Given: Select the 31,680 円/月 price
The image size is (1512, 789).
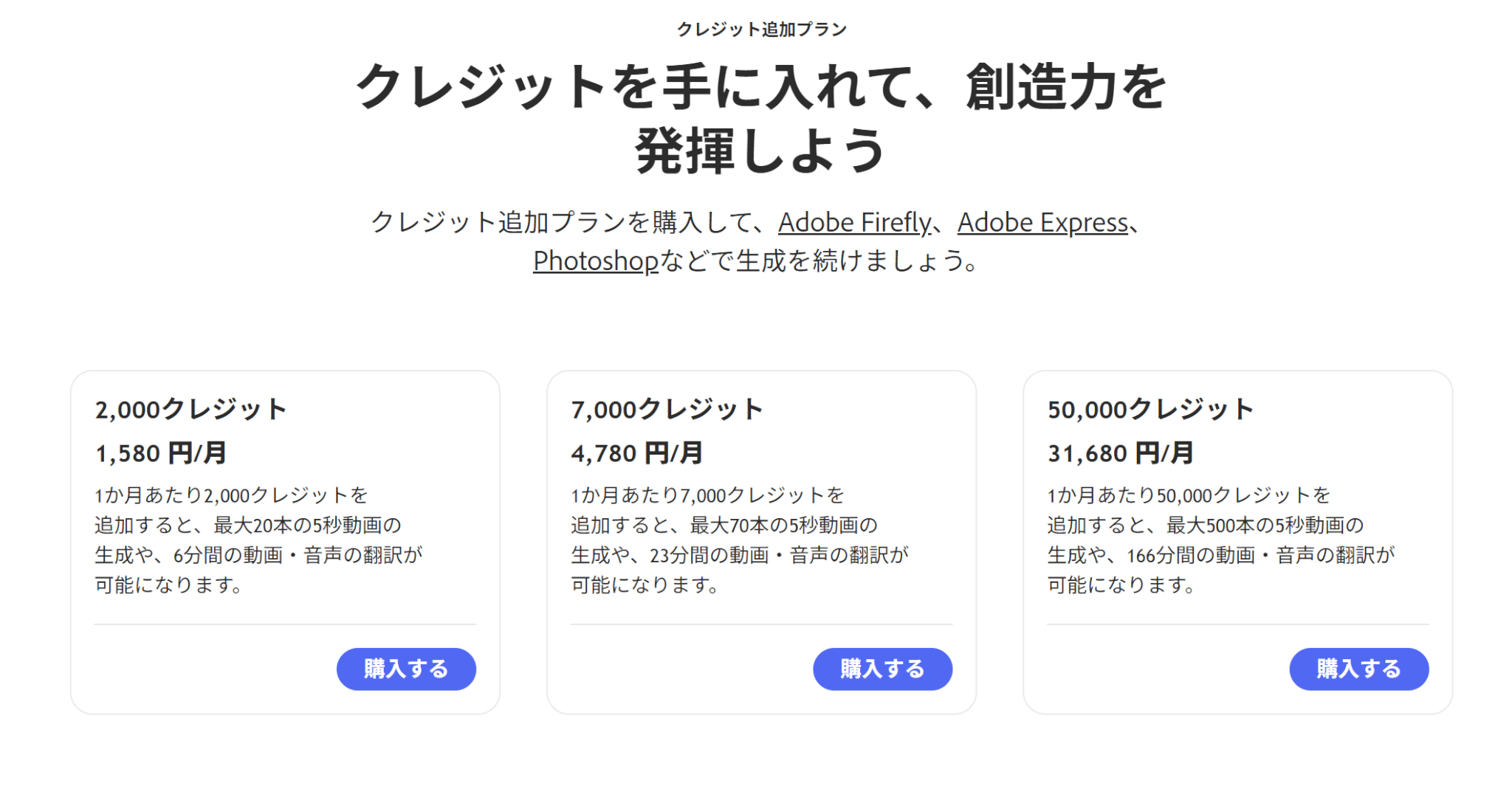Looking at the screenshot, I should point(1120,452).
